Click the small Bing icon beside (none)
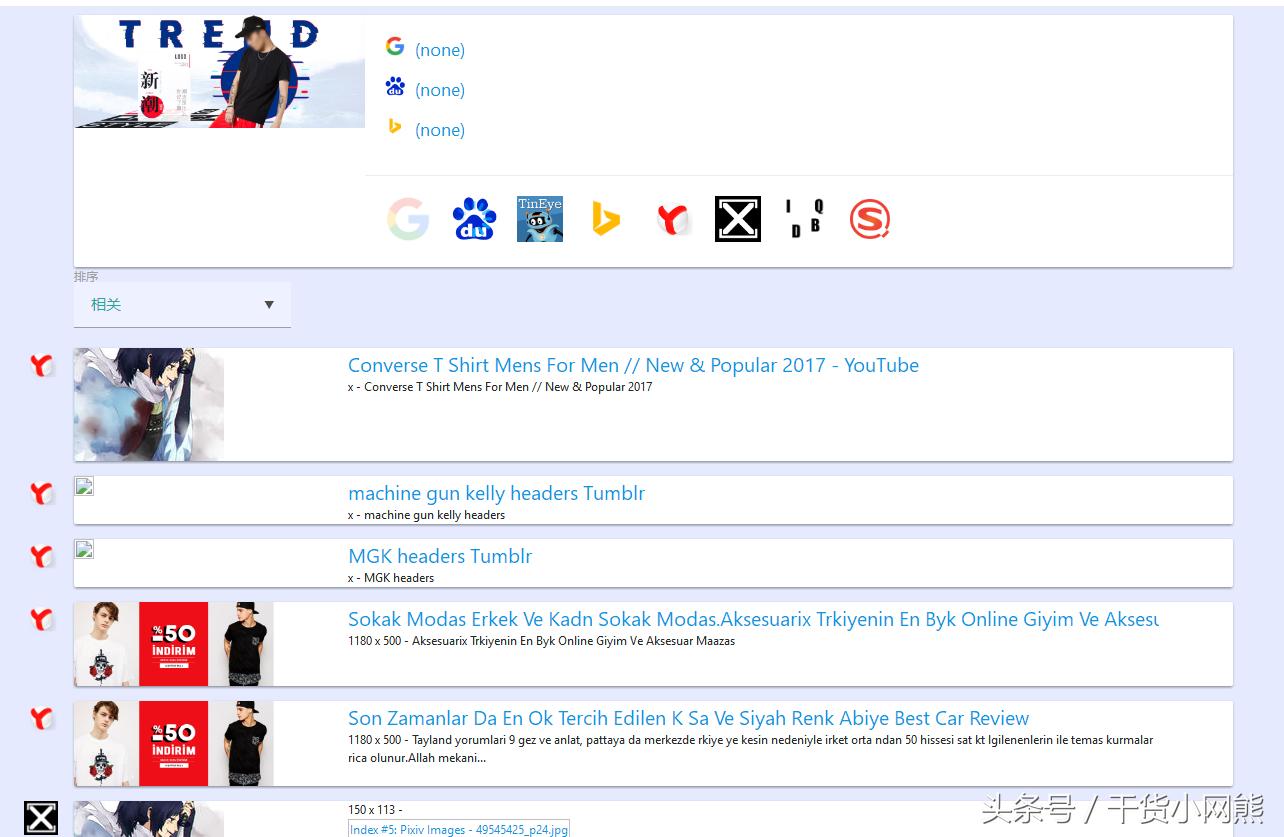Viewport: 1284px width, 837px height. tap(395, 126)
